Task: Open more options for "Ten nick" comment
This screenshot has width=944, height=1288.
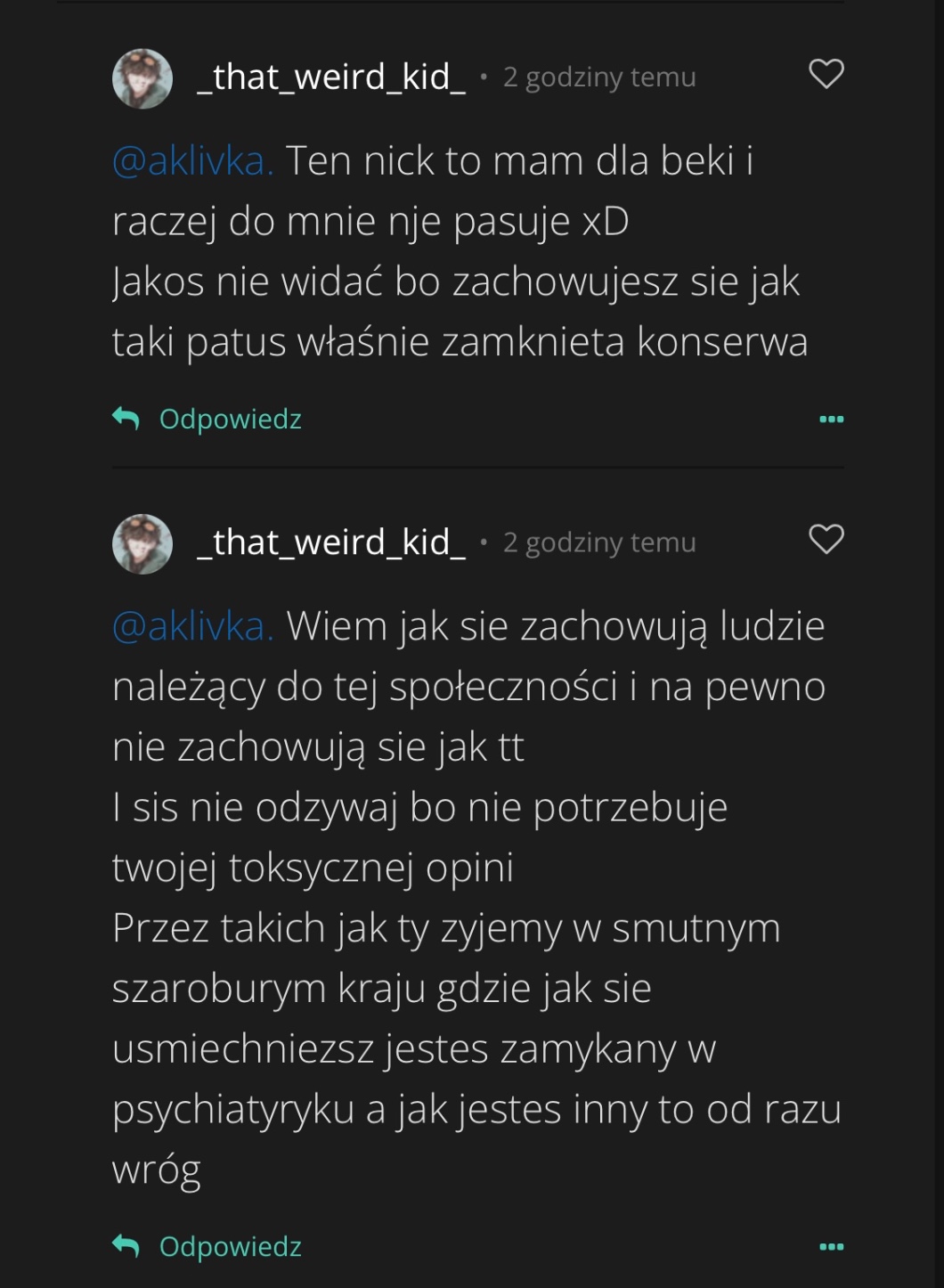Action: pyautogui.click(x=830, y=419)
